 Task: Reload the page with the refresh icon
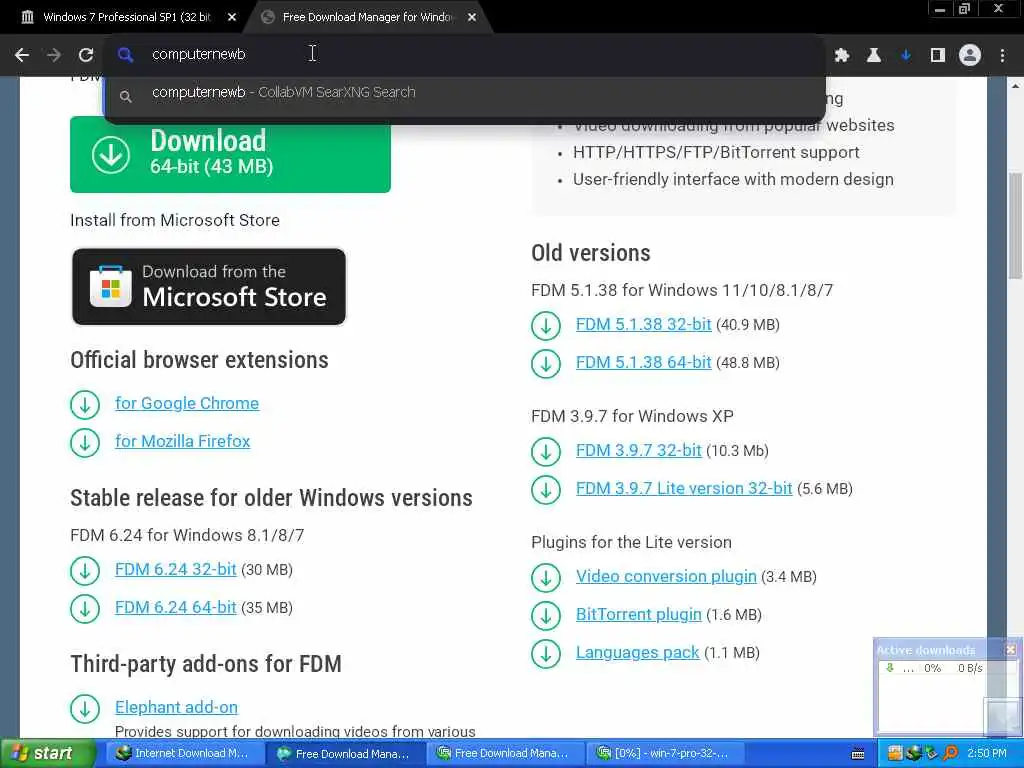[86, 55]
